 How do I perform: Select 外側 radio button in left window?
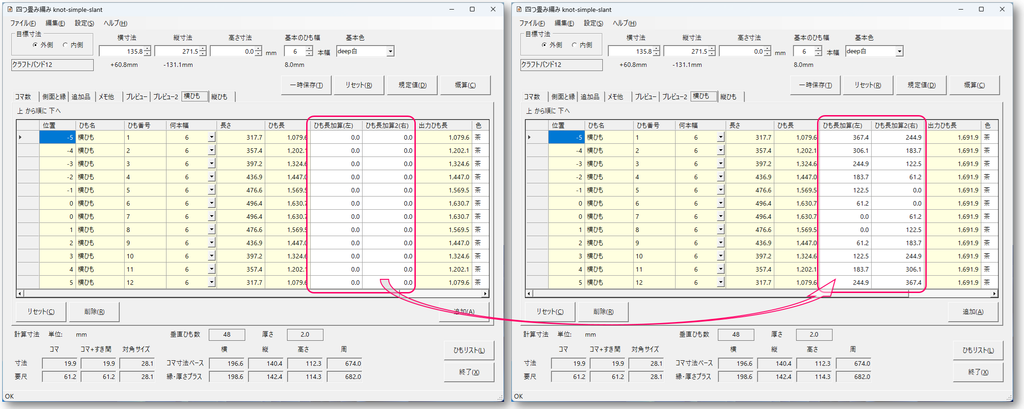tap(42, 45)
